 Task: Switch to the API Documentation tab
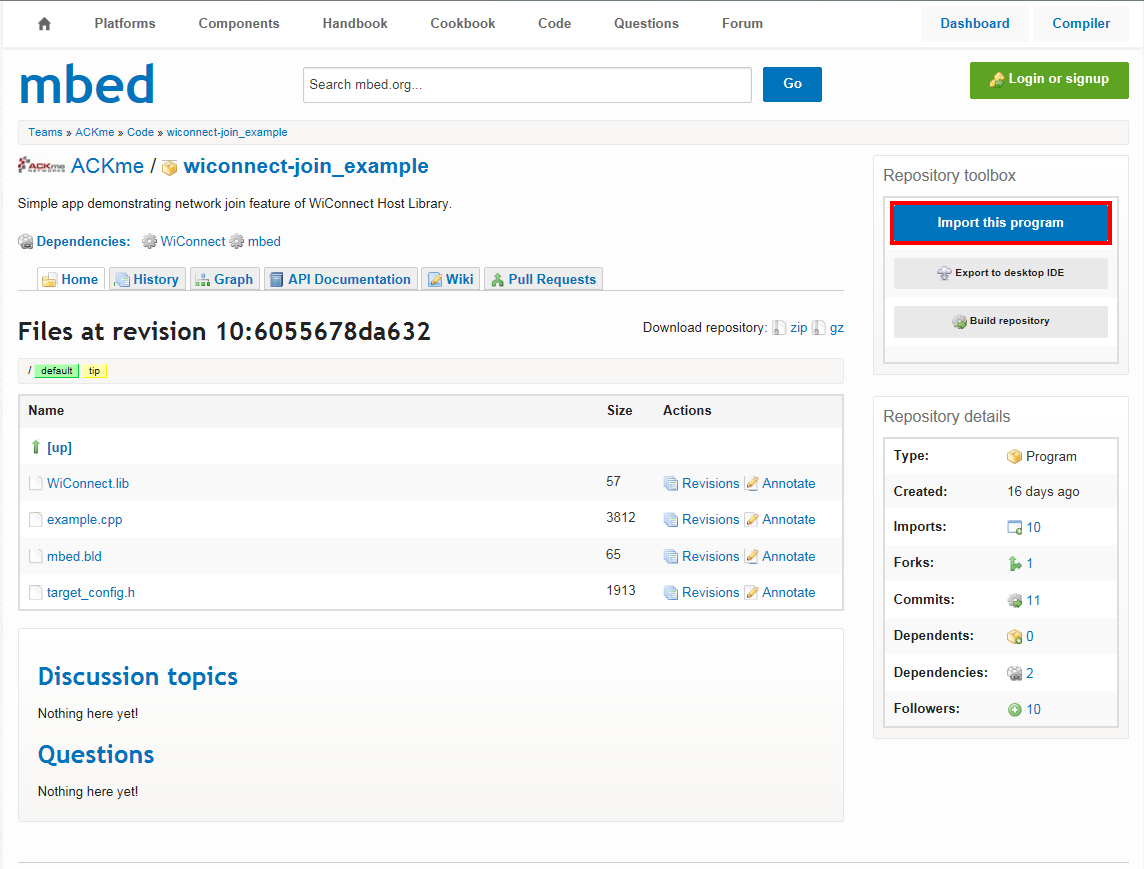(340, 279)
